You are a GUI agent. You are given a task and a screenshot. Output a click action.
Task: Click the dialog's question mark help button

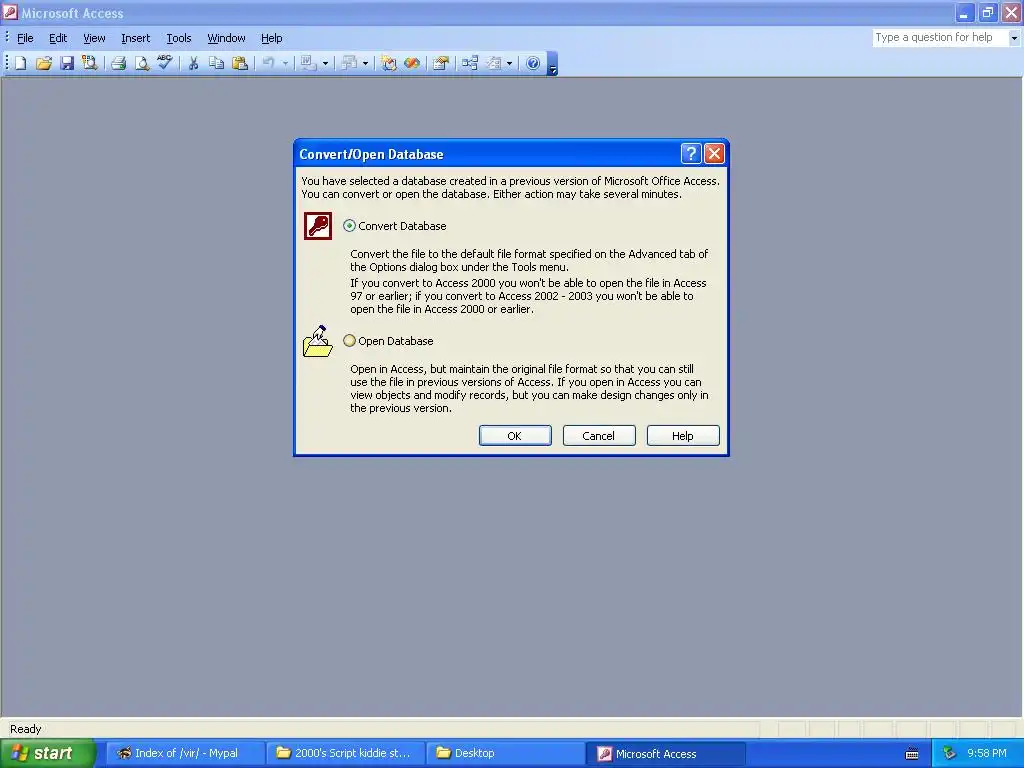pos(691,153)
